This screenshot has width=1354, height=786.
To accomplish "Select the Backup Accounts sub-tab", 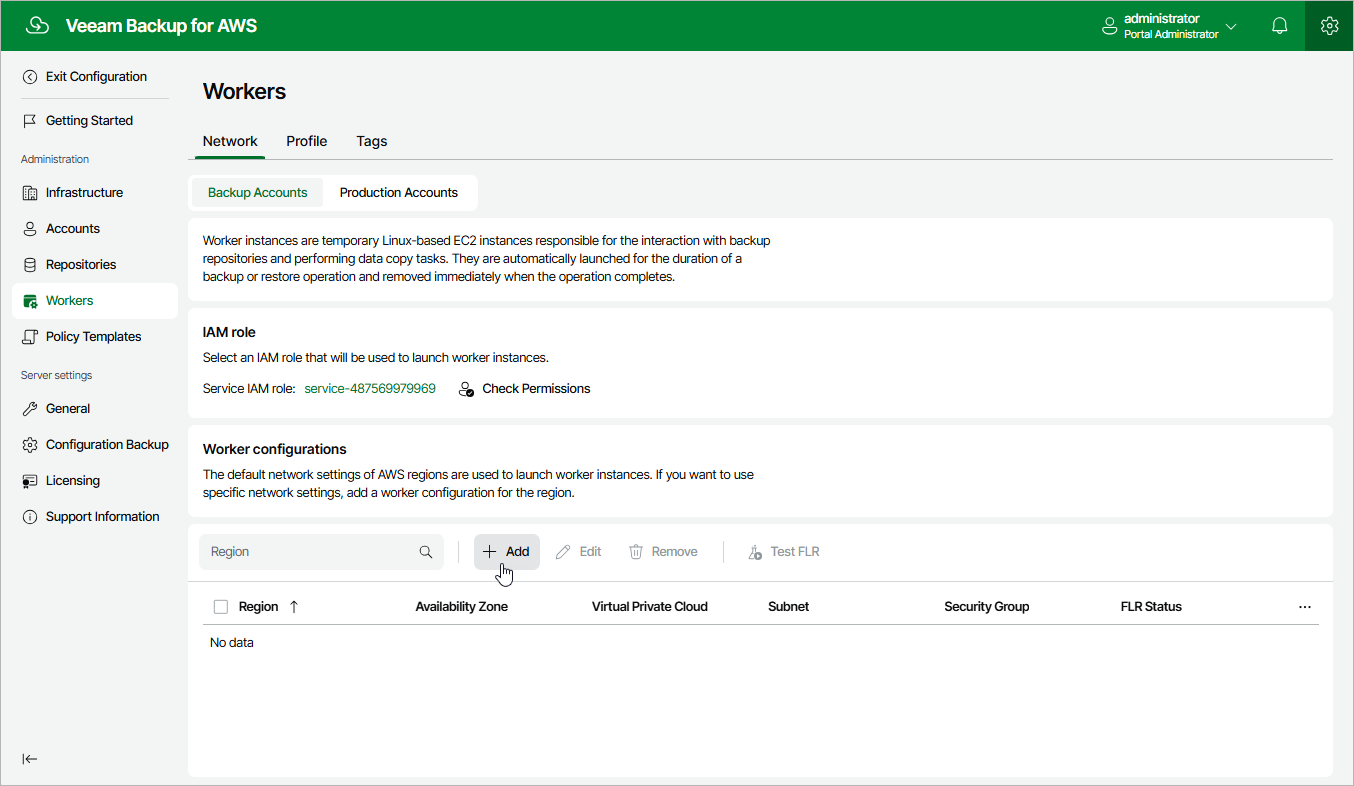I will (x=258, y=193).
